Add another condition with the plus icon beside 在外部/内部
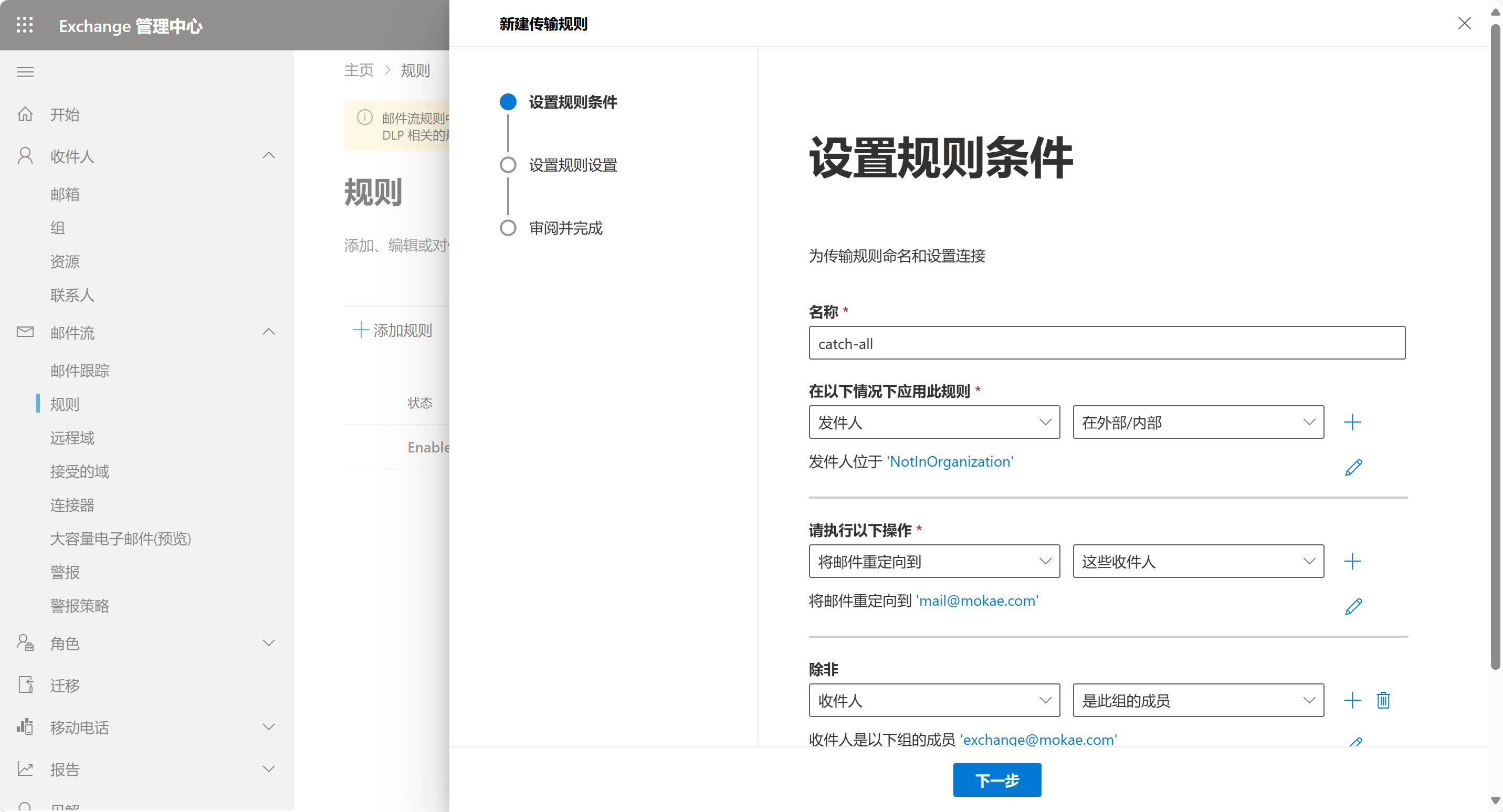Screen dimensions: 1503x812 (1352, 422)
